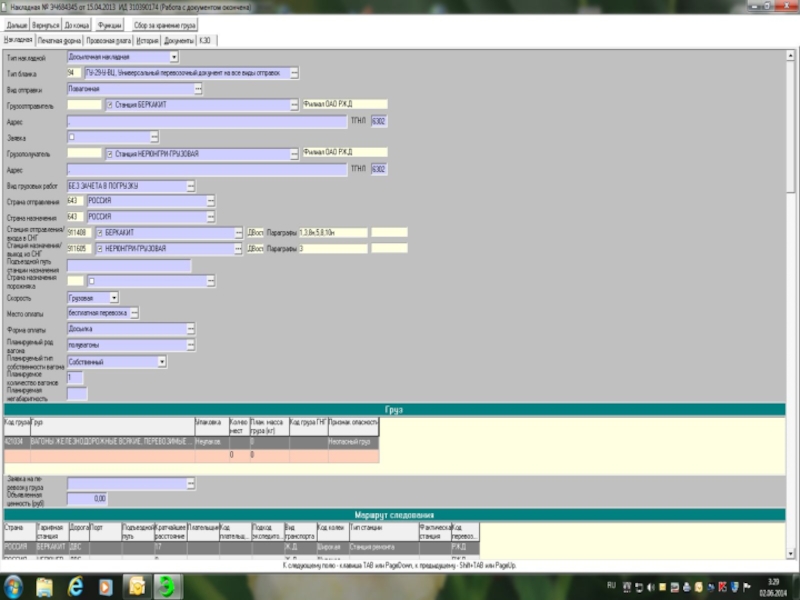Toggle the Заявка checkbox
This screenshot has width=800, height=600.
[73, 137]
